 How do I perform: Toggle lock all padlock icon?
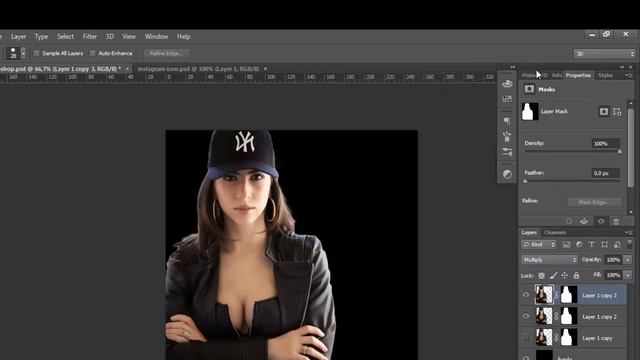point(576,276)
